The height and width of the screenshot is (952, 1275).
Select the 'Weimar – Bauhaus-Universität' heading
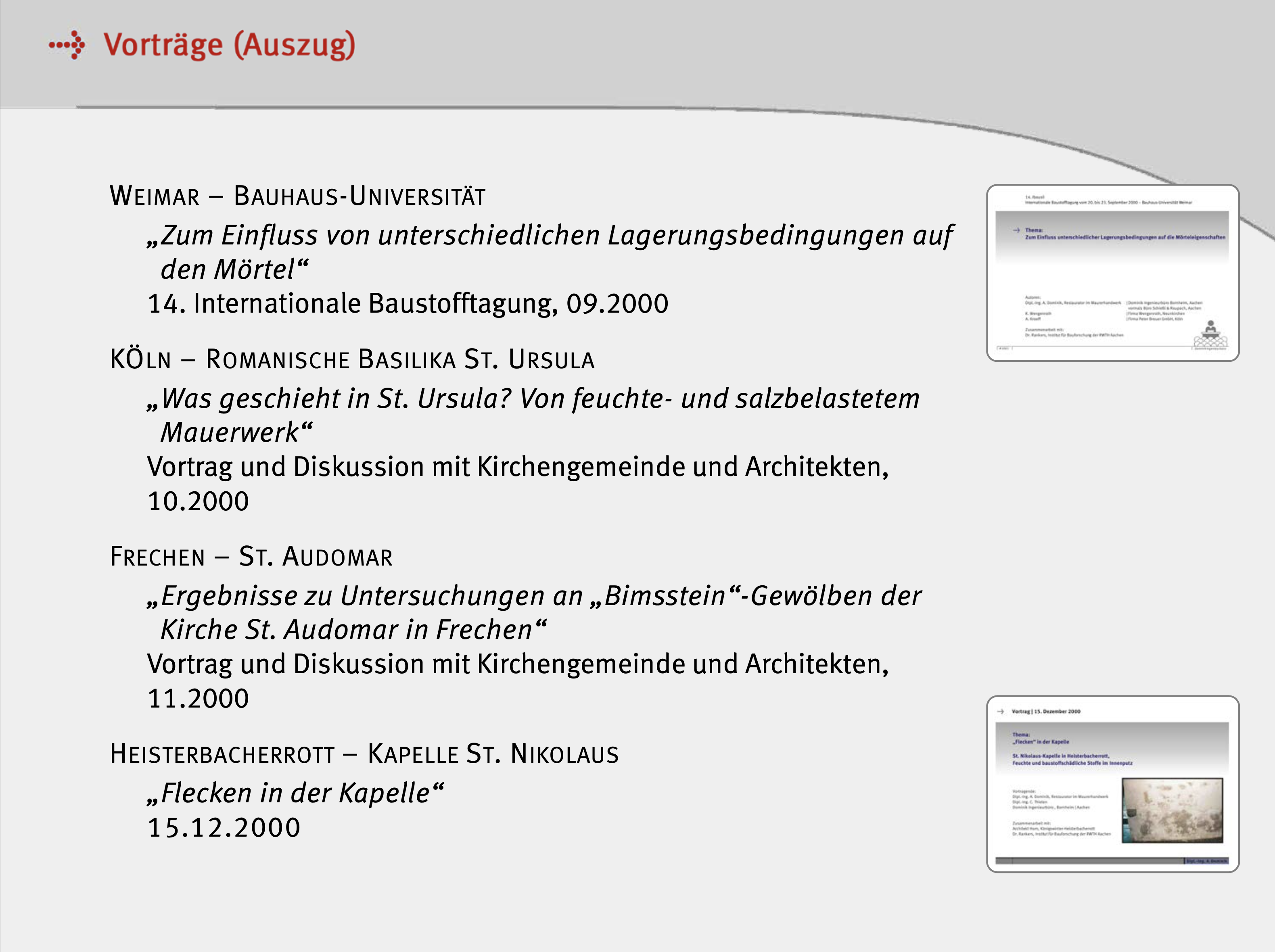tap(297, 196)
